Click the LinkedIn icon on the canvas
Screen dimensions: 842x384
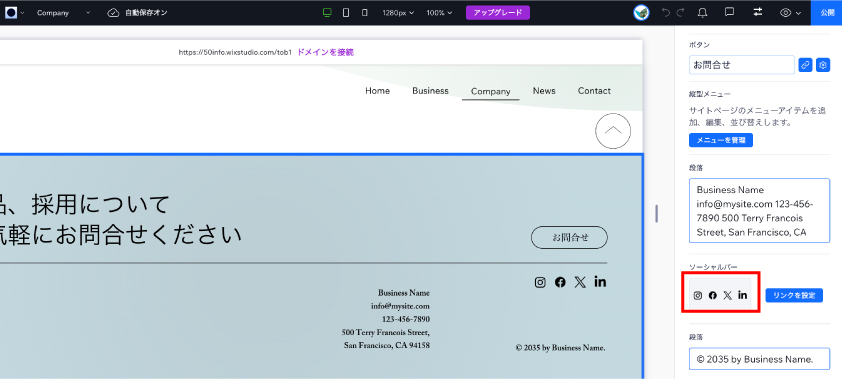click(x=600, y=281)
